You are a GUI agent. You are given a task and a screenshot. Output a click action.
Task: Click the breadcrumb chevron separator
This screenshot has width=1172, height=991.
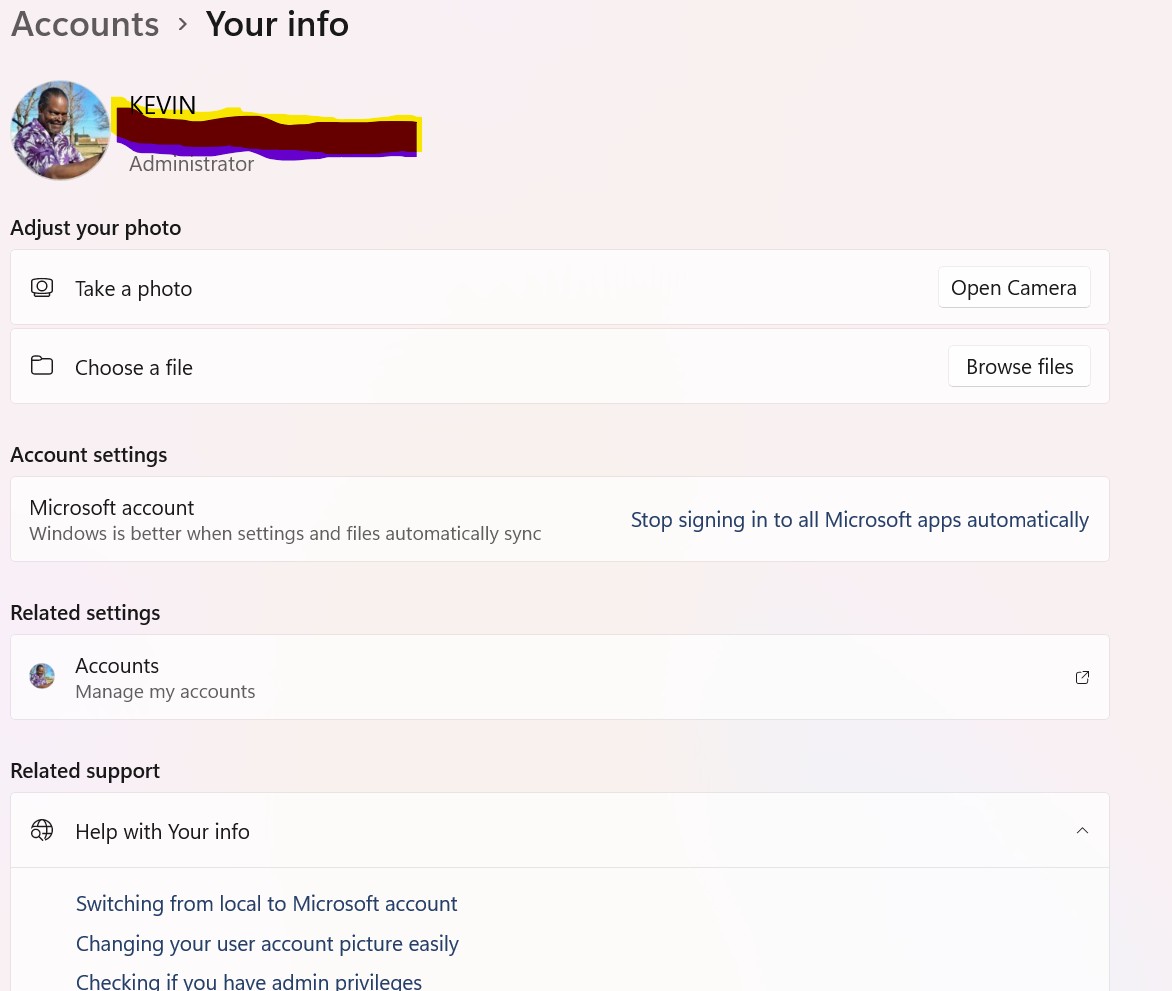point(182,25)
